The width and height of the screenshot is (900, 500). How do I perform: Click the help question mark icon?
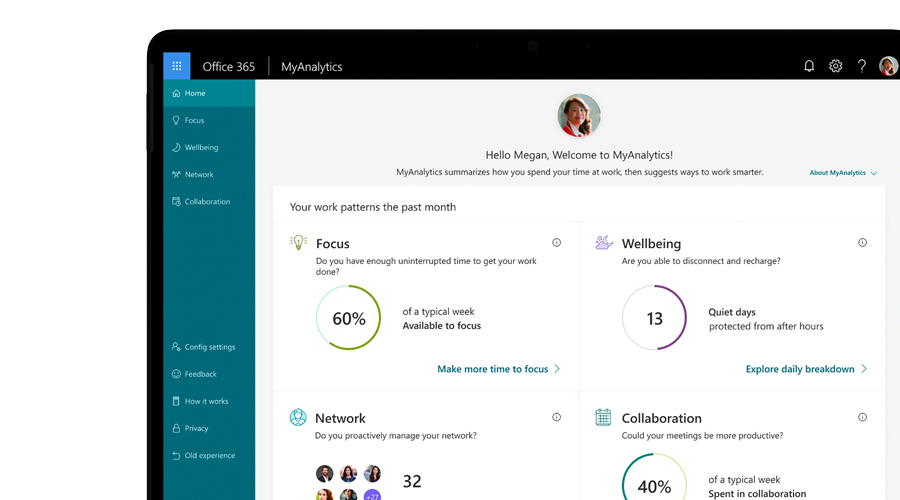click(862, 66)
